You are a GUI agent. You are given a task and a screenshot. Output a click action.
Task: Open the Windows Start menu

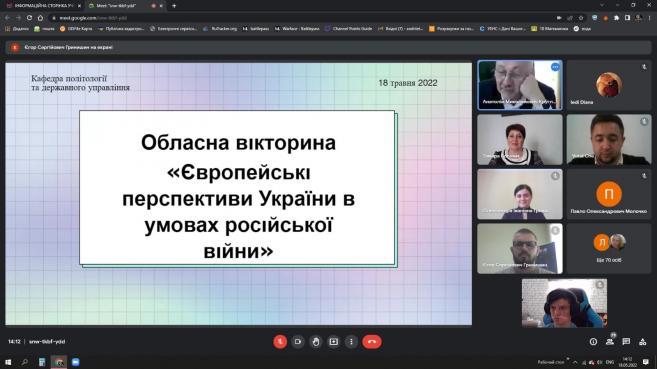point(8,362)
